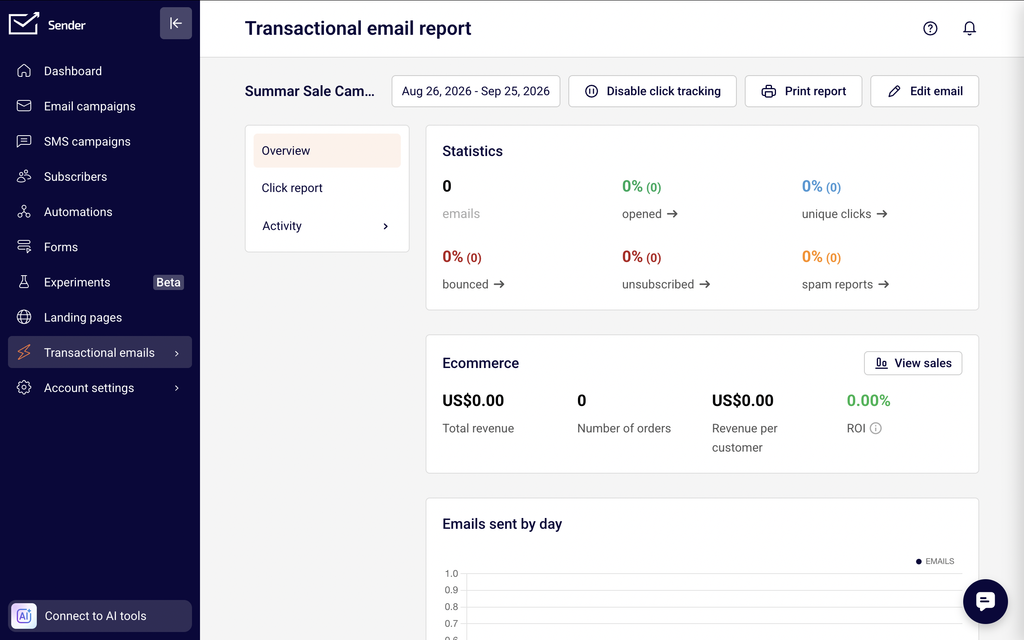Open Automations page
Viewport: 1024px width, 640px height.
100,212
